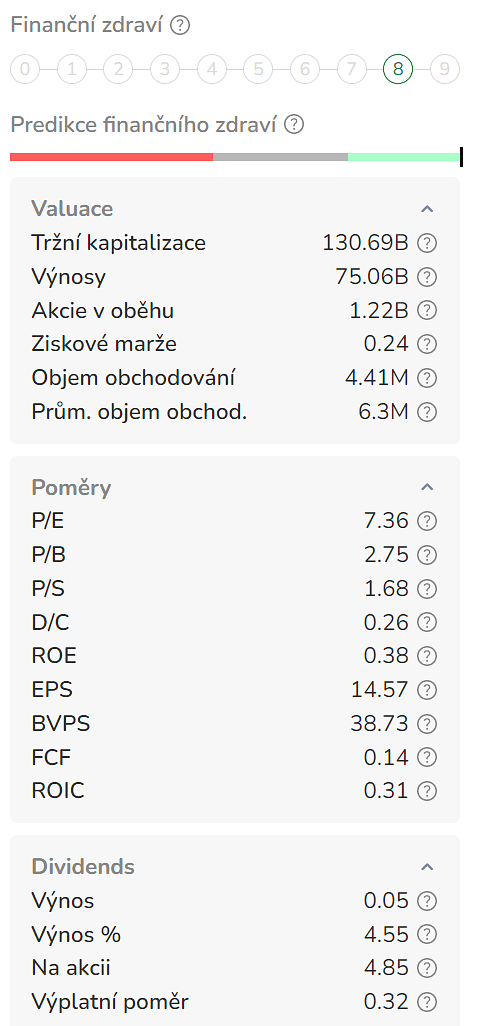The height and width of the screenshot is (1026, 480).
Task: Click the Valuace section heading
Action: click(72, 209)
